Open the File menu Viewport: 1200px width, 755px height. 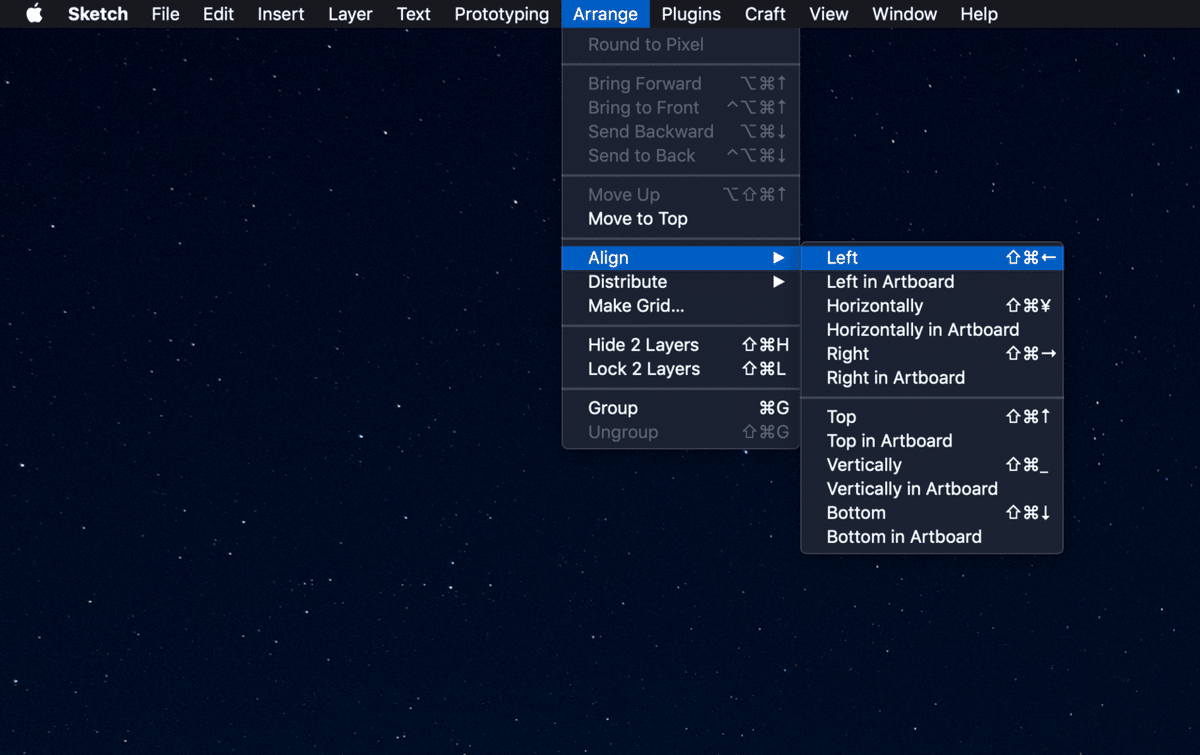point(166,14)
